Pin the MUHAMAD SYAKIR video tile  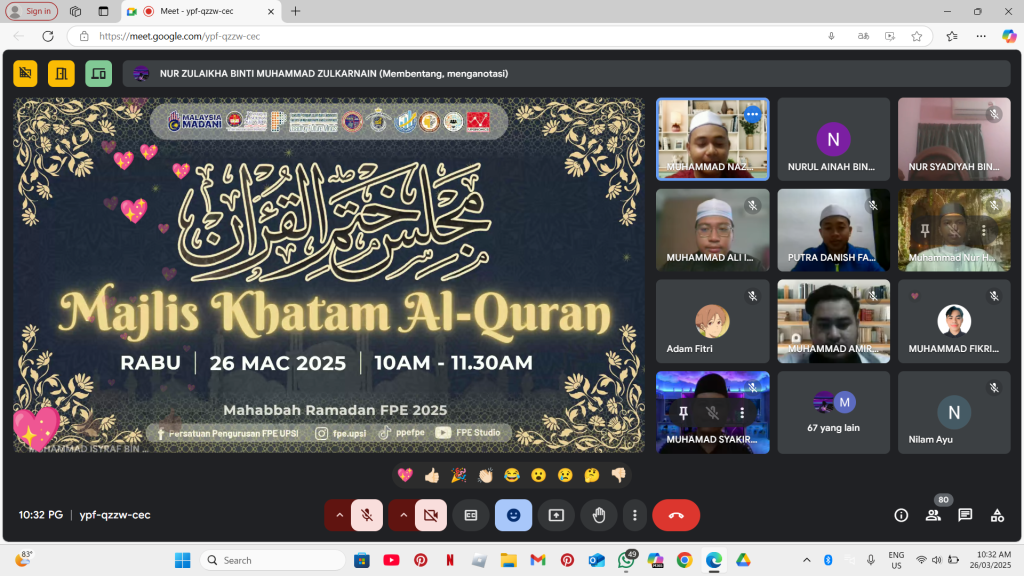683,412
